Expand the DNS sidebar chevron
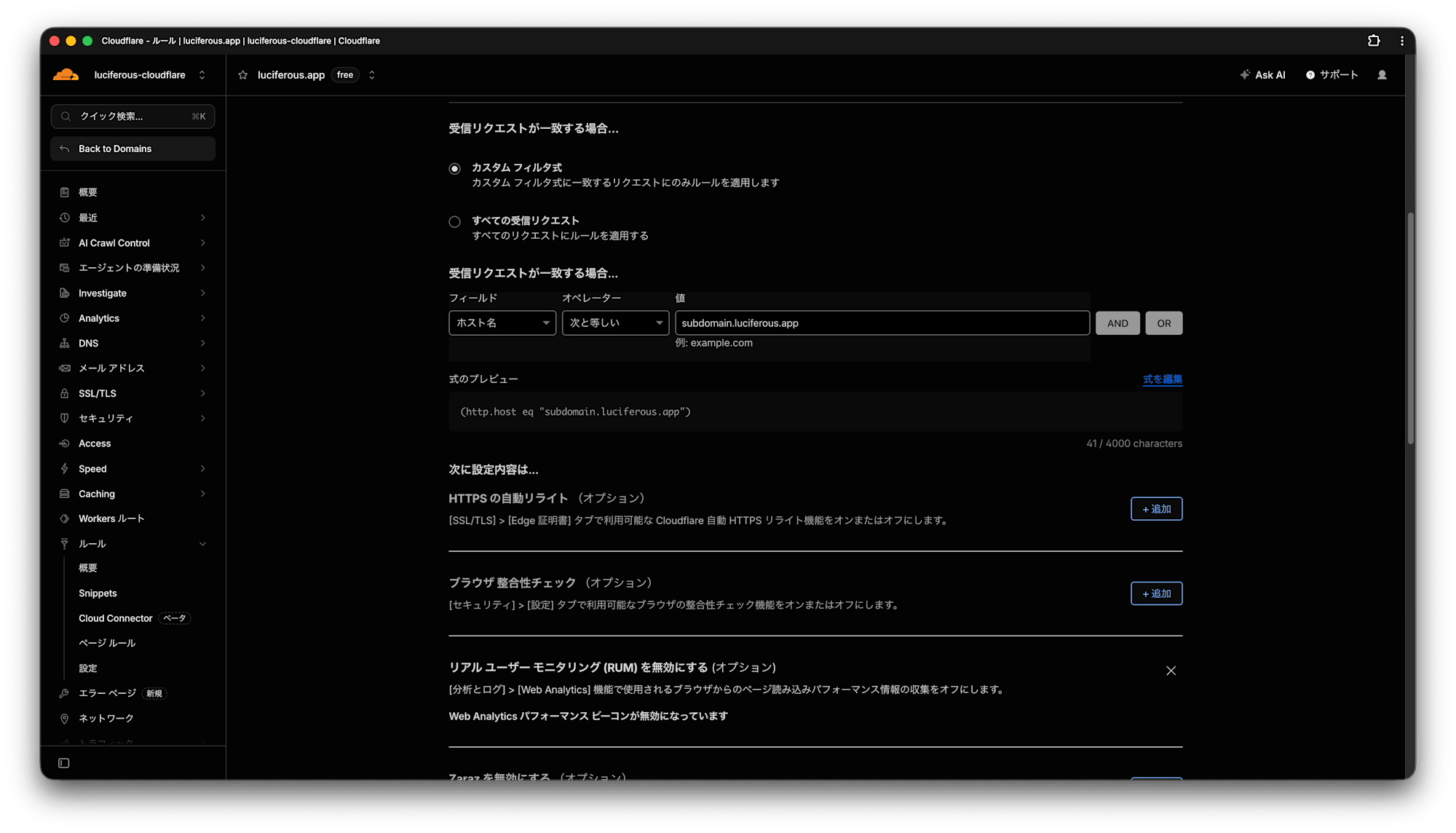The image size is (1456, 833). pos(203,343)
